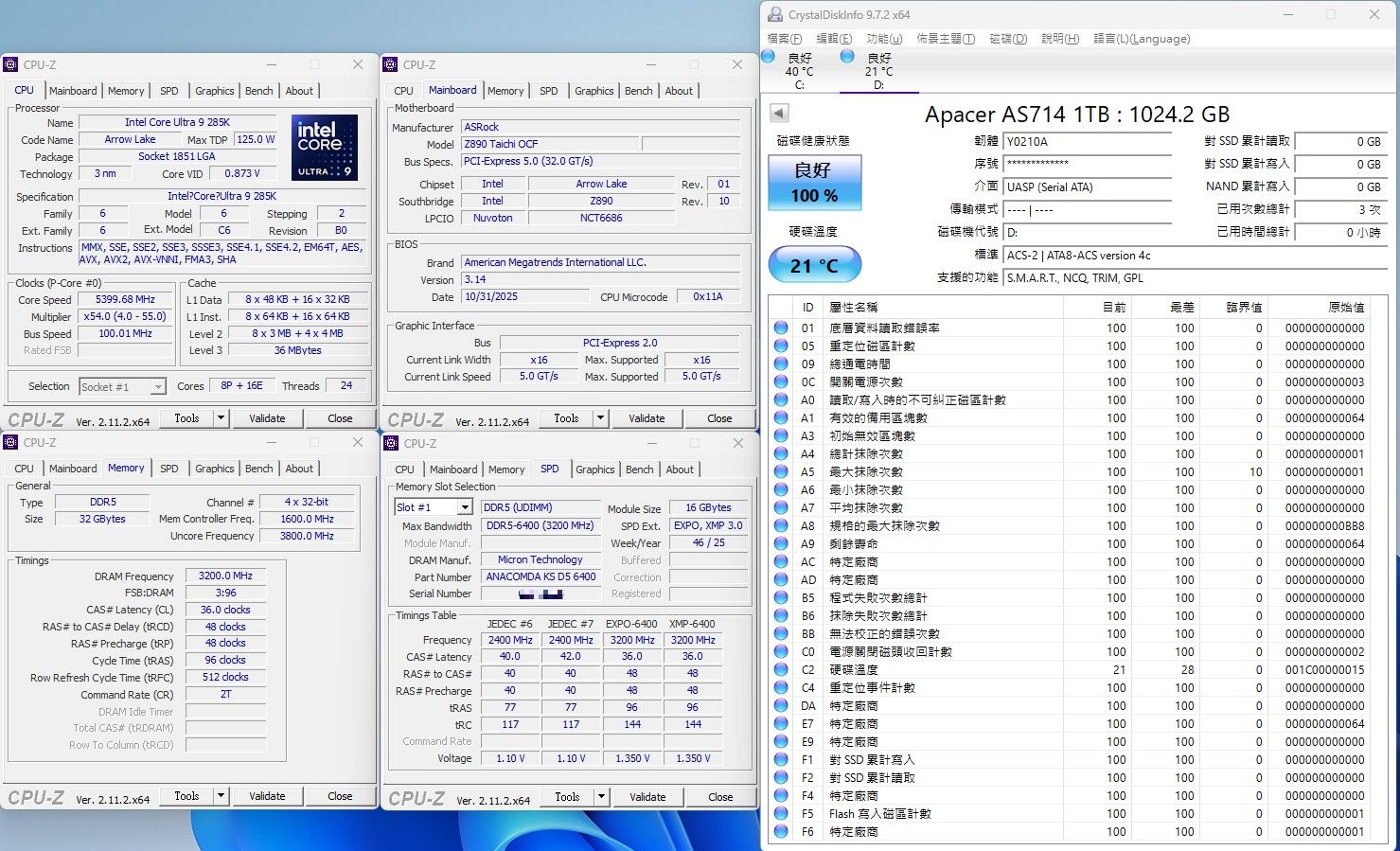Open the 語言(L)(Language) menu
Screen dimensions: 1400x851
(1142, 39)
